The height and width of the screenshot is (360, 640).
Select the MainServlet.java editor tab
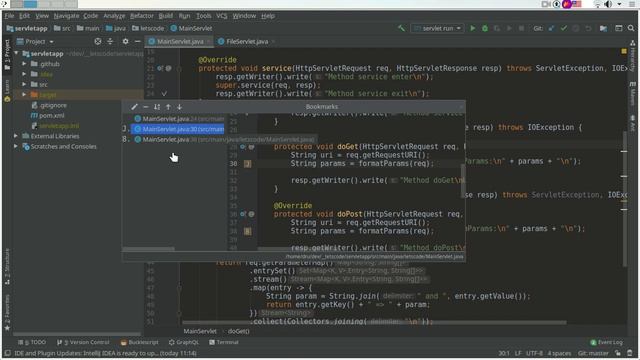tap(180, 41)
